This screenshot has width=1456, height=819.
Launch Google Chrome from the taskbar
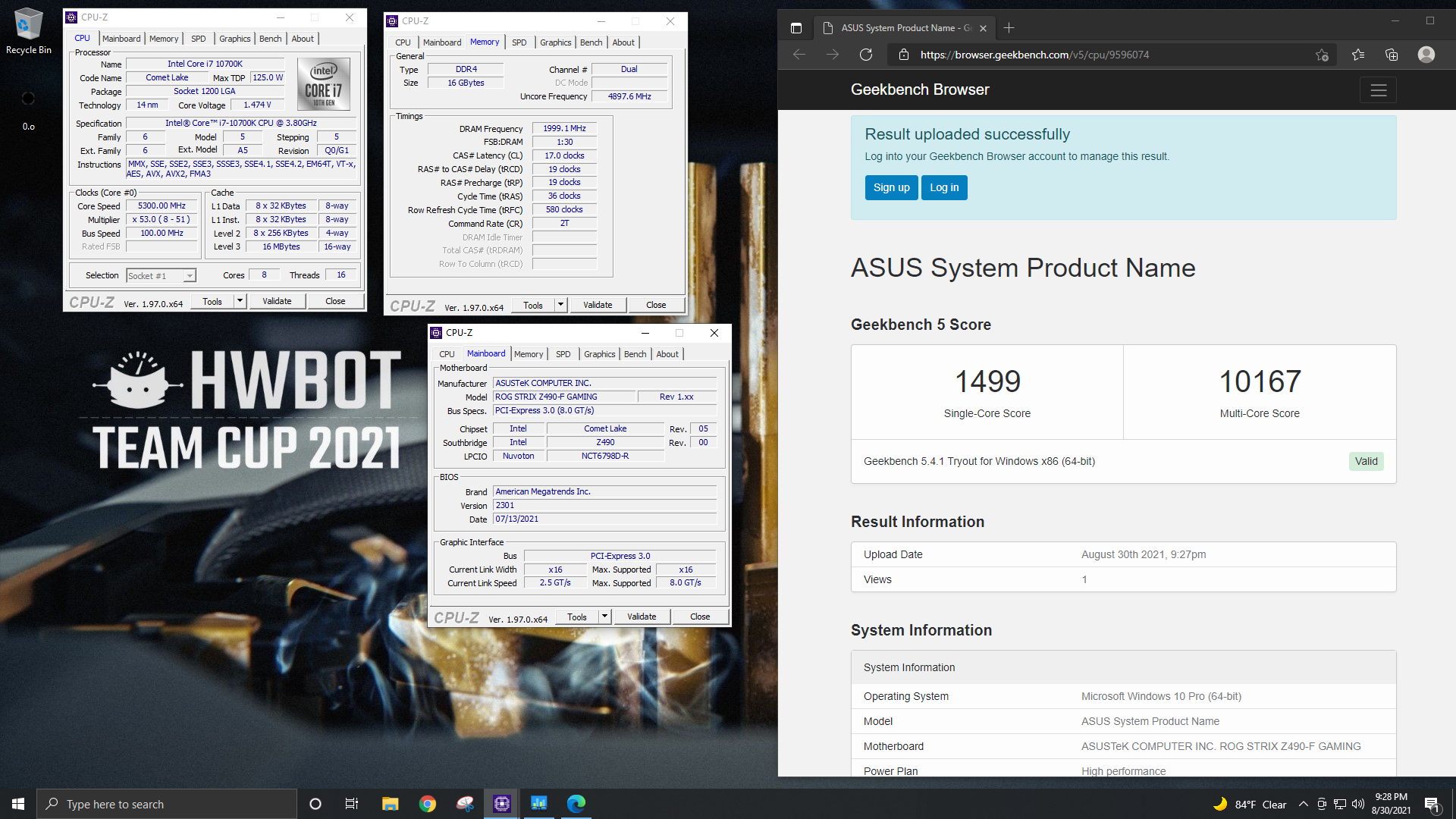(x=428, y=804)
